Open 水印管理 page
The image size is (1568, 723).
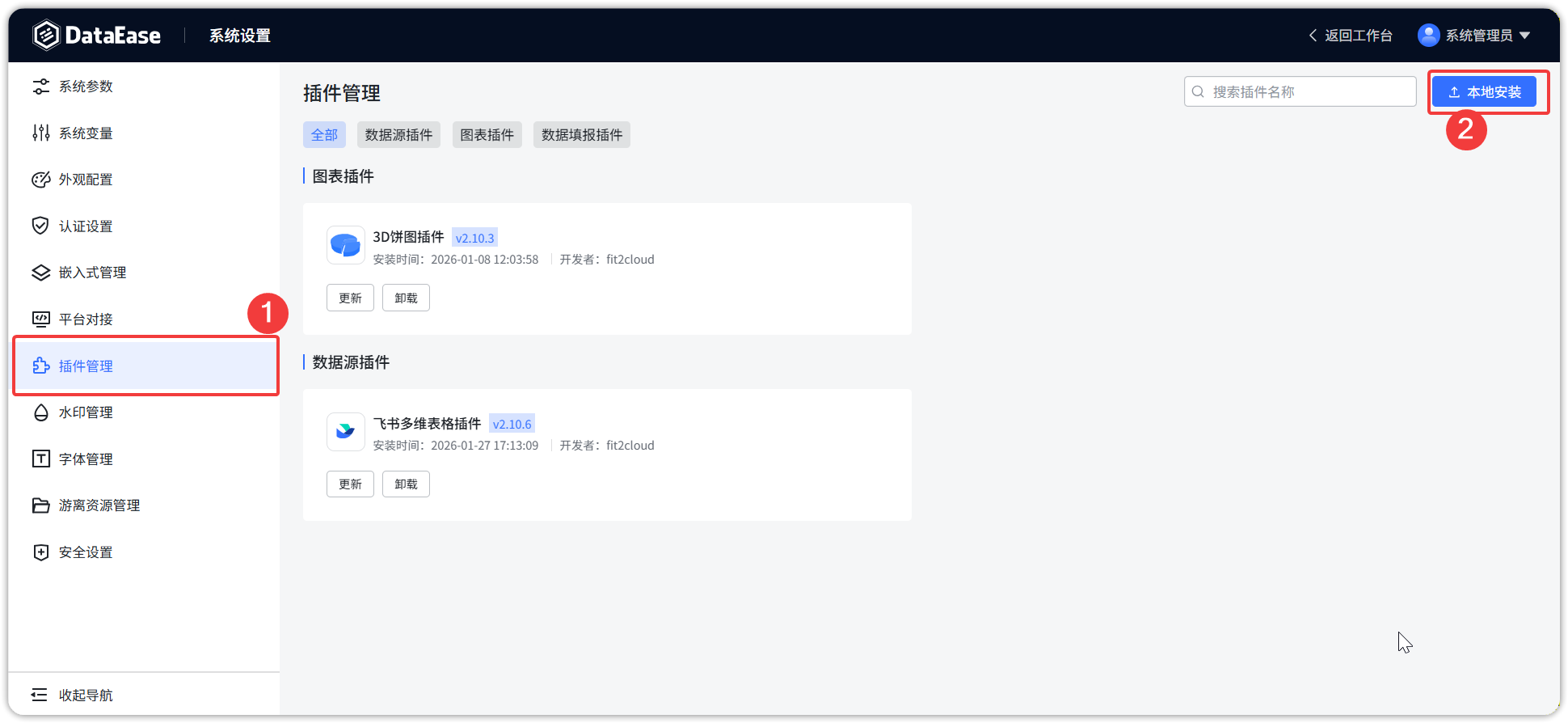pyautogui.click(x=145, y=412)
